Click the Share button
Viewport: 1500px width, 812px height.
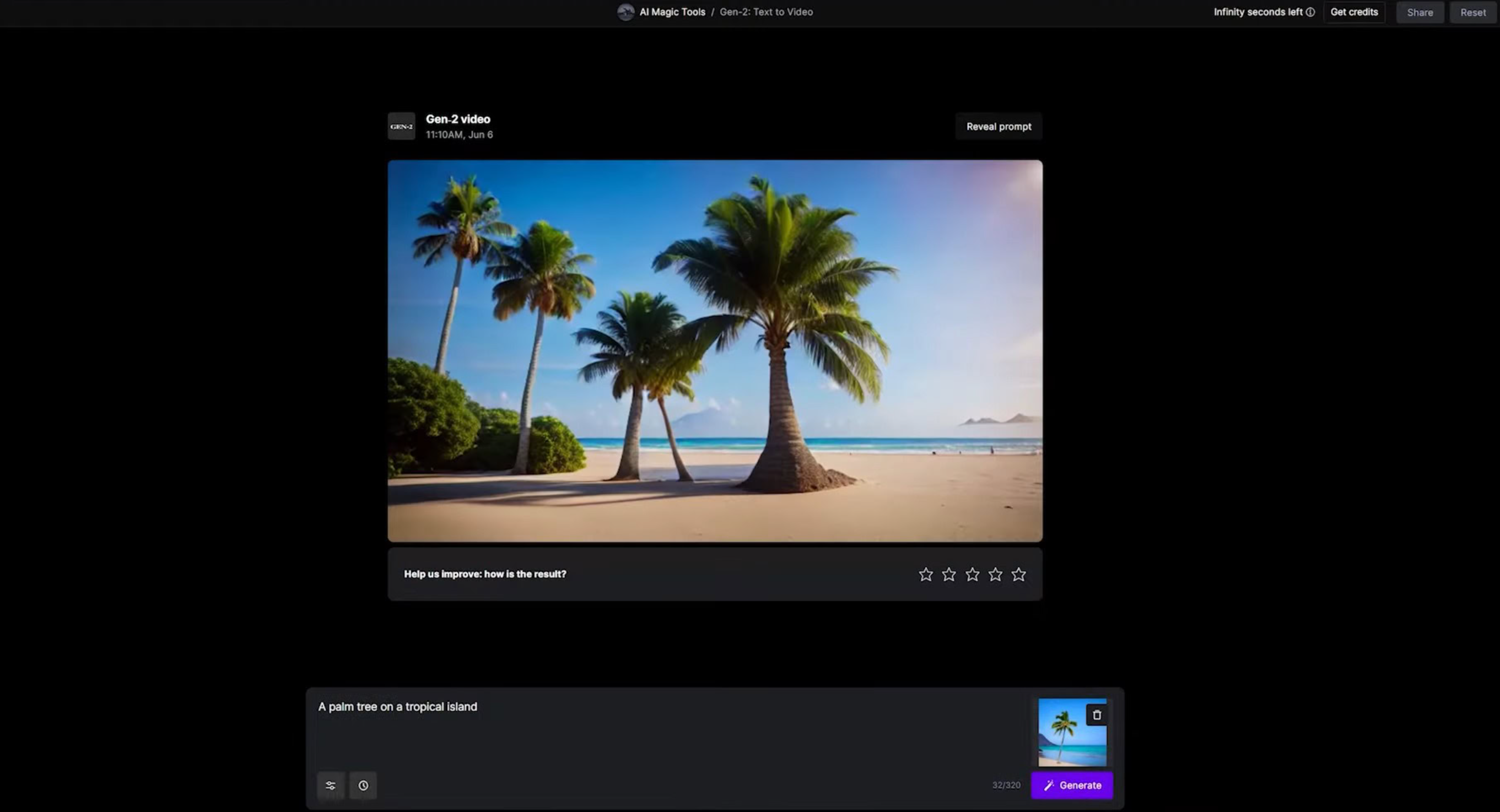coord(1420,12)
